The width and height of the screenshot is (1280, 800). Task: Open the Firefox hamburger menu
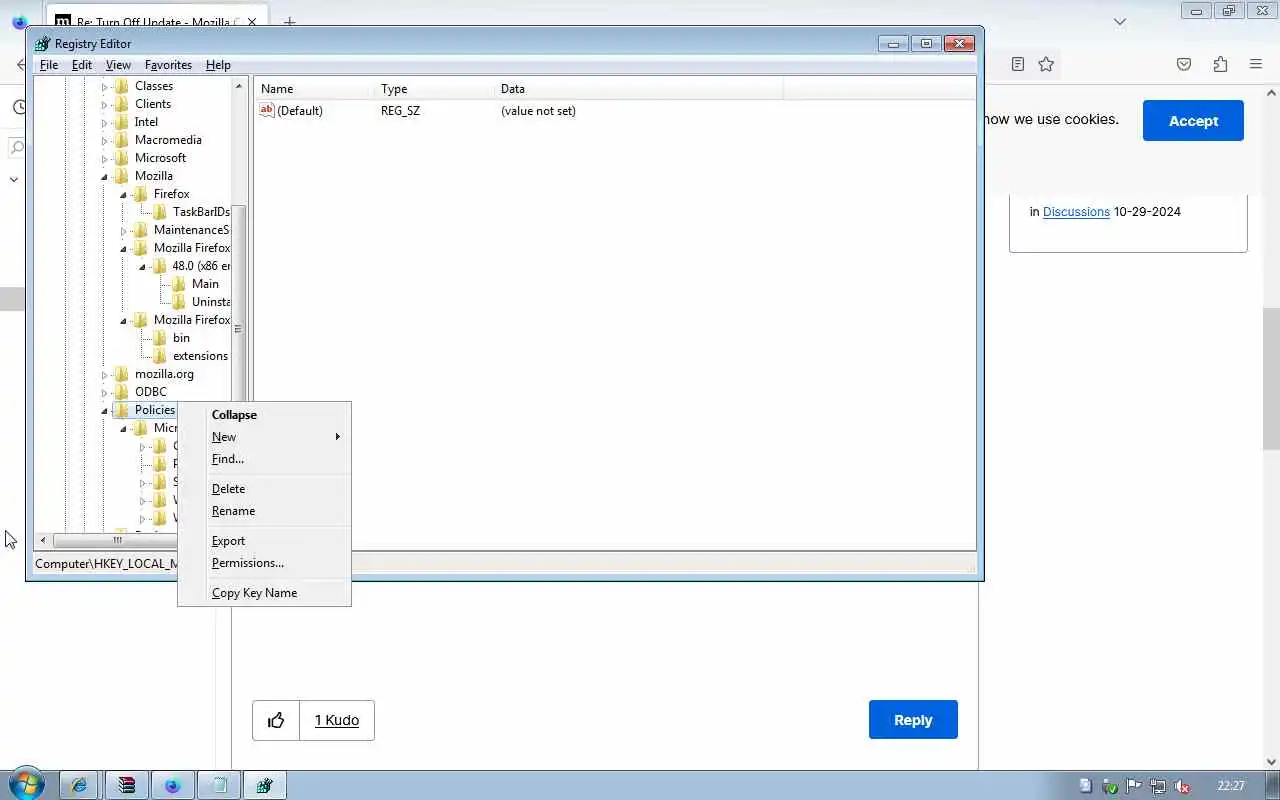point(1256,64)
